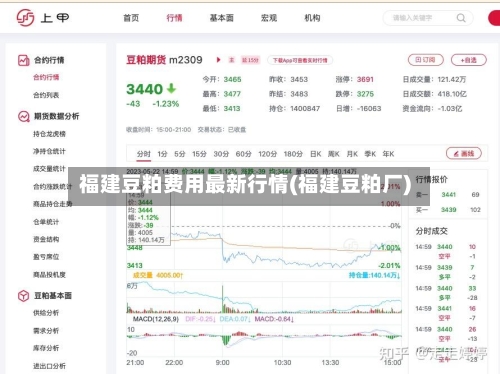Click the 持仓 1400847 value
Screen dimensions: 500x374
click(x=305, y=109)
